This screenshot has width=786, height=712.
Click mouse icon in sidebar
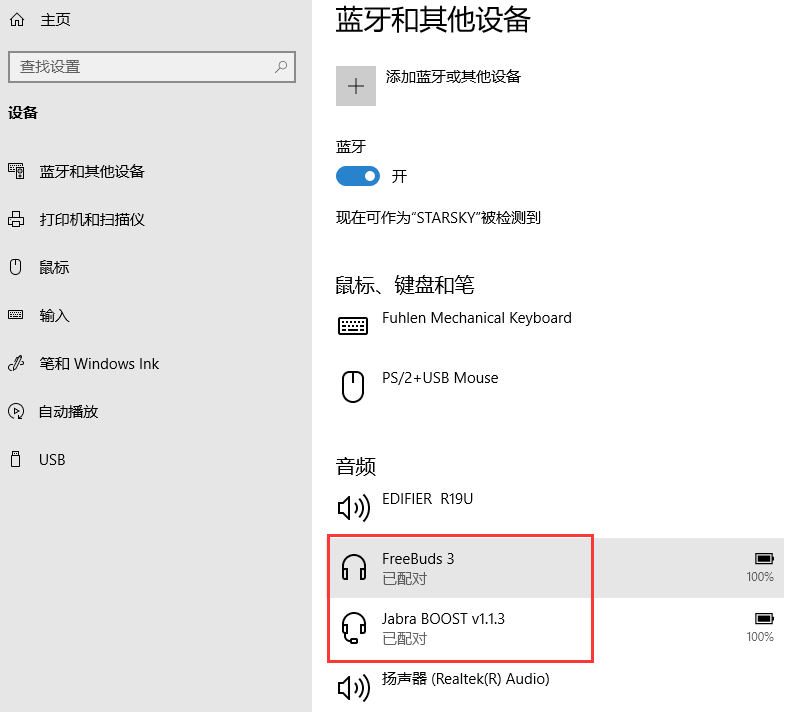[16, 267]
